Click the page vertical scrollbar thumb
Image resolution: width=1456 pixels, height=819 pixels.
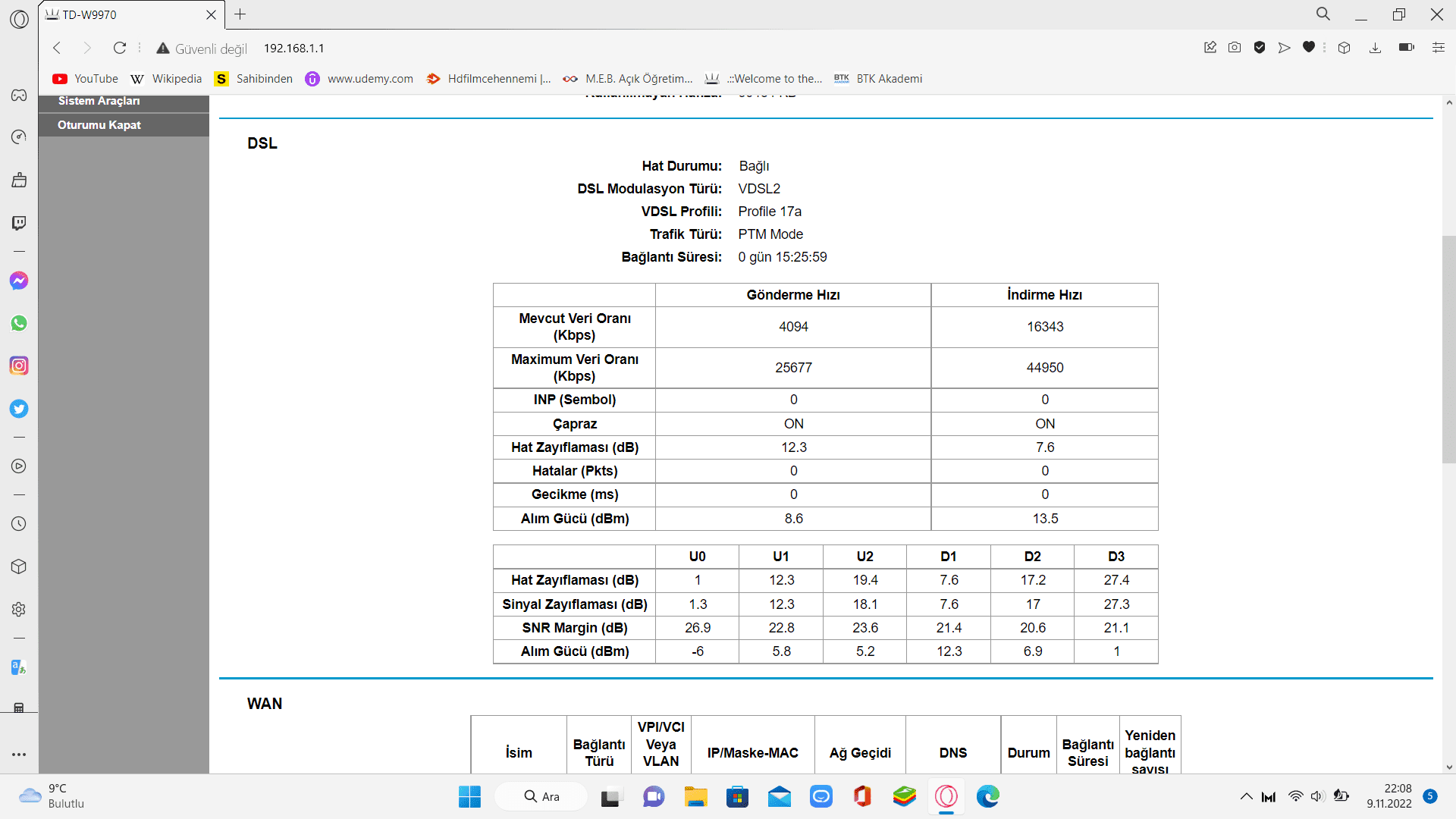[1448, 349]
